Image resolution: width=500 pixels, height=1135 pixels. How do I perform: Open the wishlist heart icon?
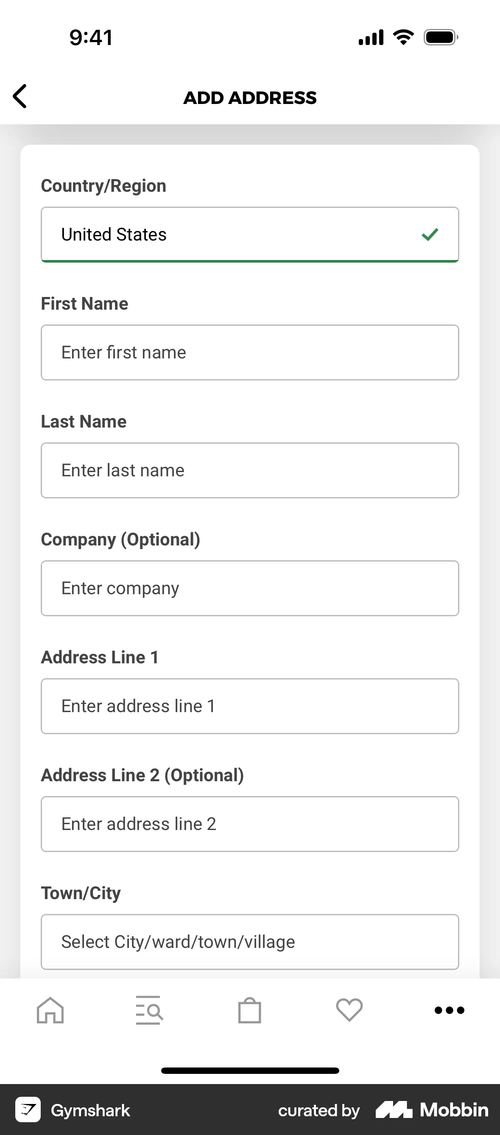349,1010
